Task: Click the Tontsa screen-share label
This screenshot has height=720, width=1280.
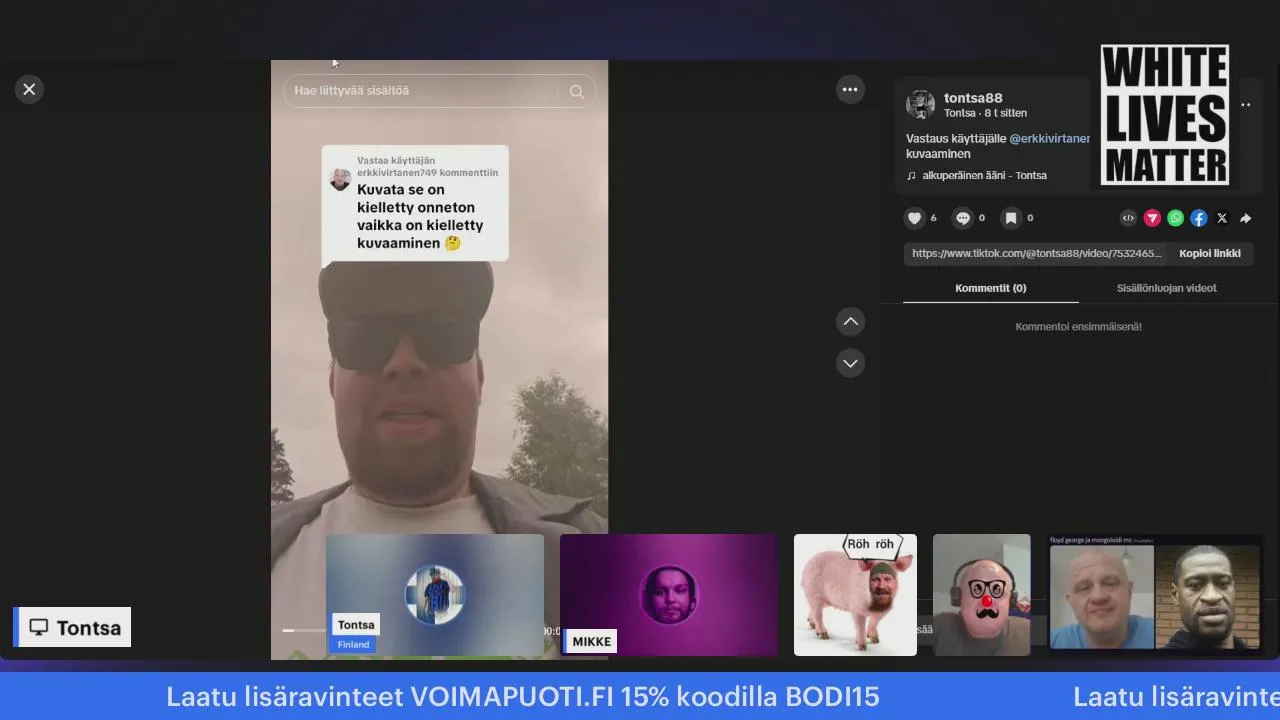Action: (72, 627)
